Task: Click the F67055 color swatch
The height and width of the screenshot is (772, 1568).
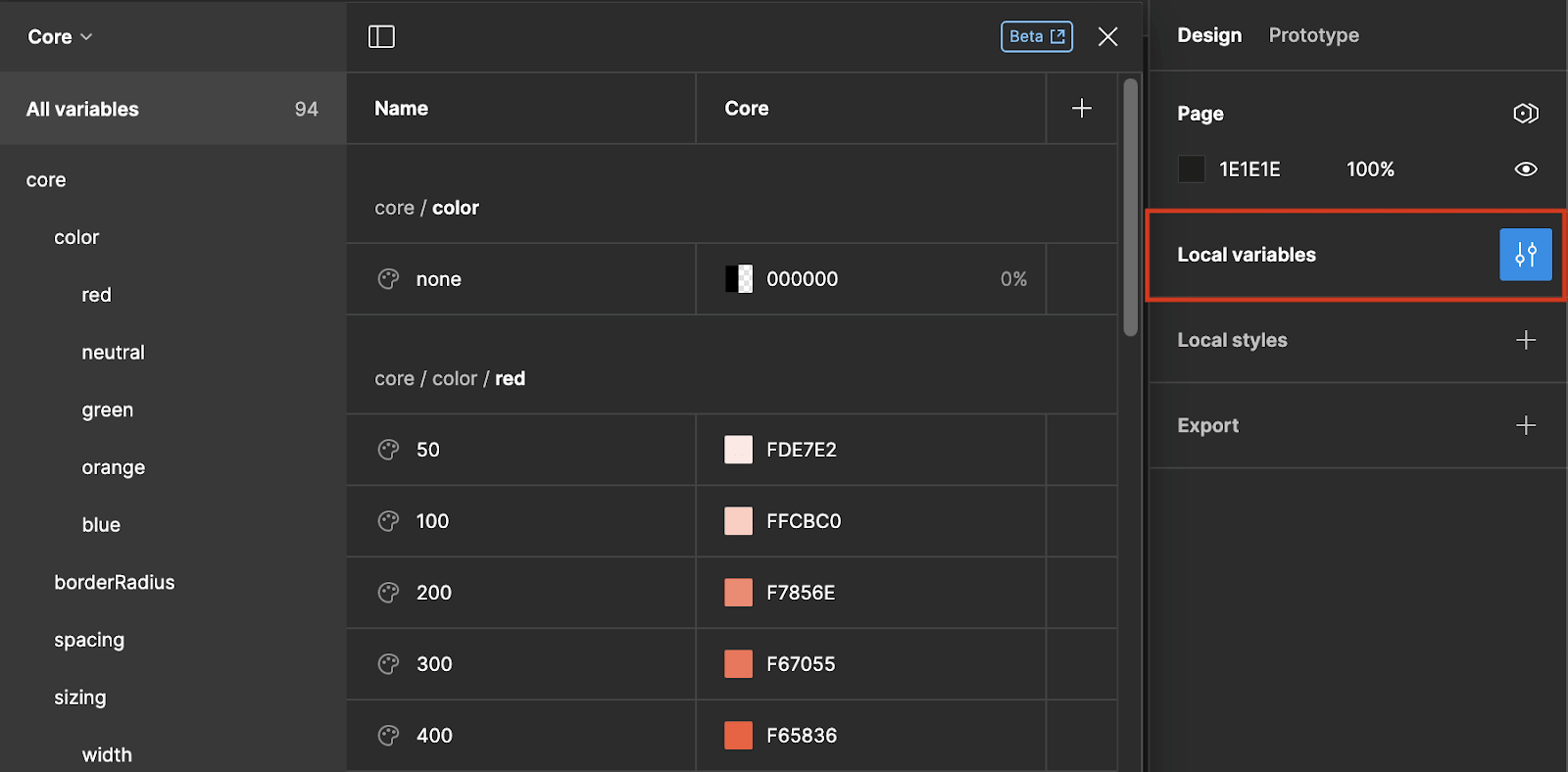Action: click(739, 664)
